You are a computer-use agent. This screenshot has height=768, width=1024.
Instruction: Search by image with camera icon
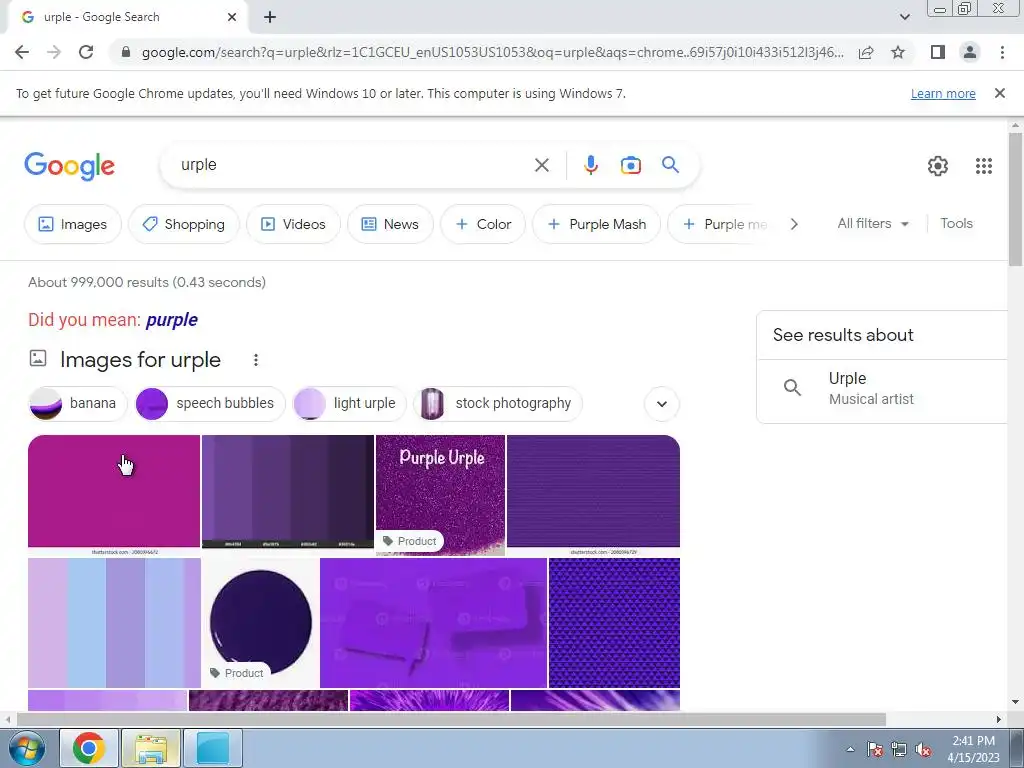click(x=630, y=165)
